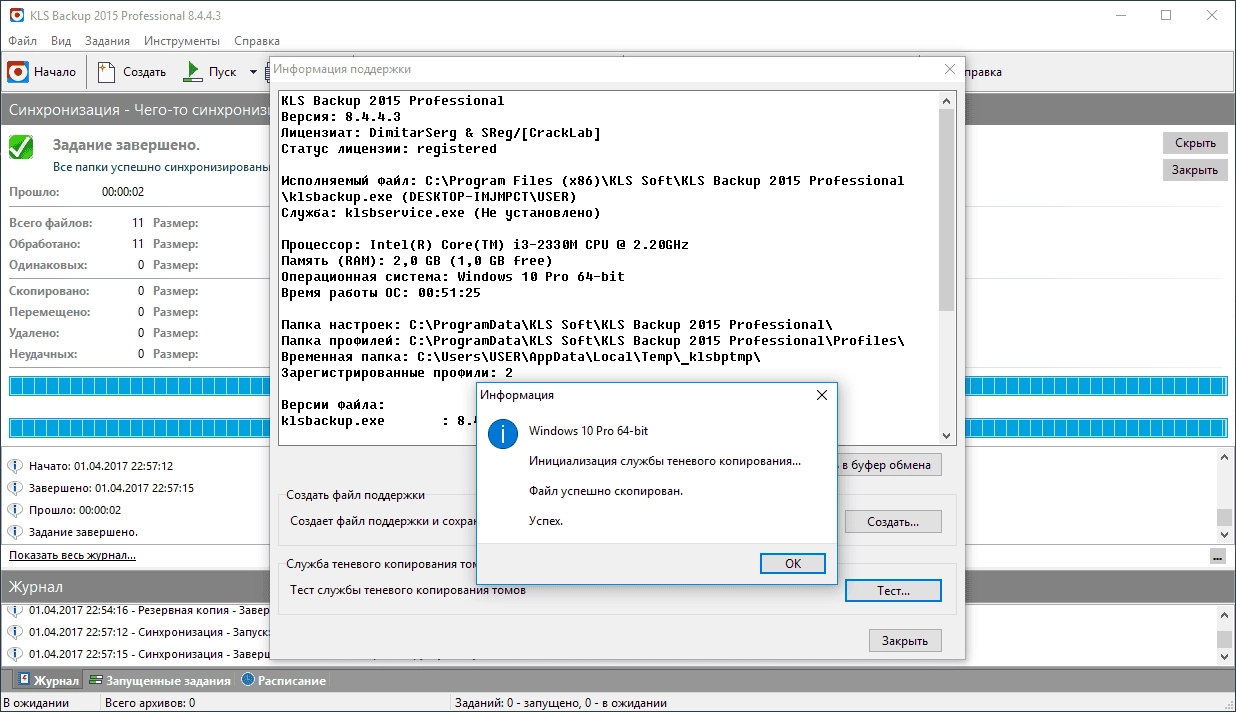Screen dimensions: 1236x712
Task: Click the Запущенные задания tab icon
Action: click(95, 680)
